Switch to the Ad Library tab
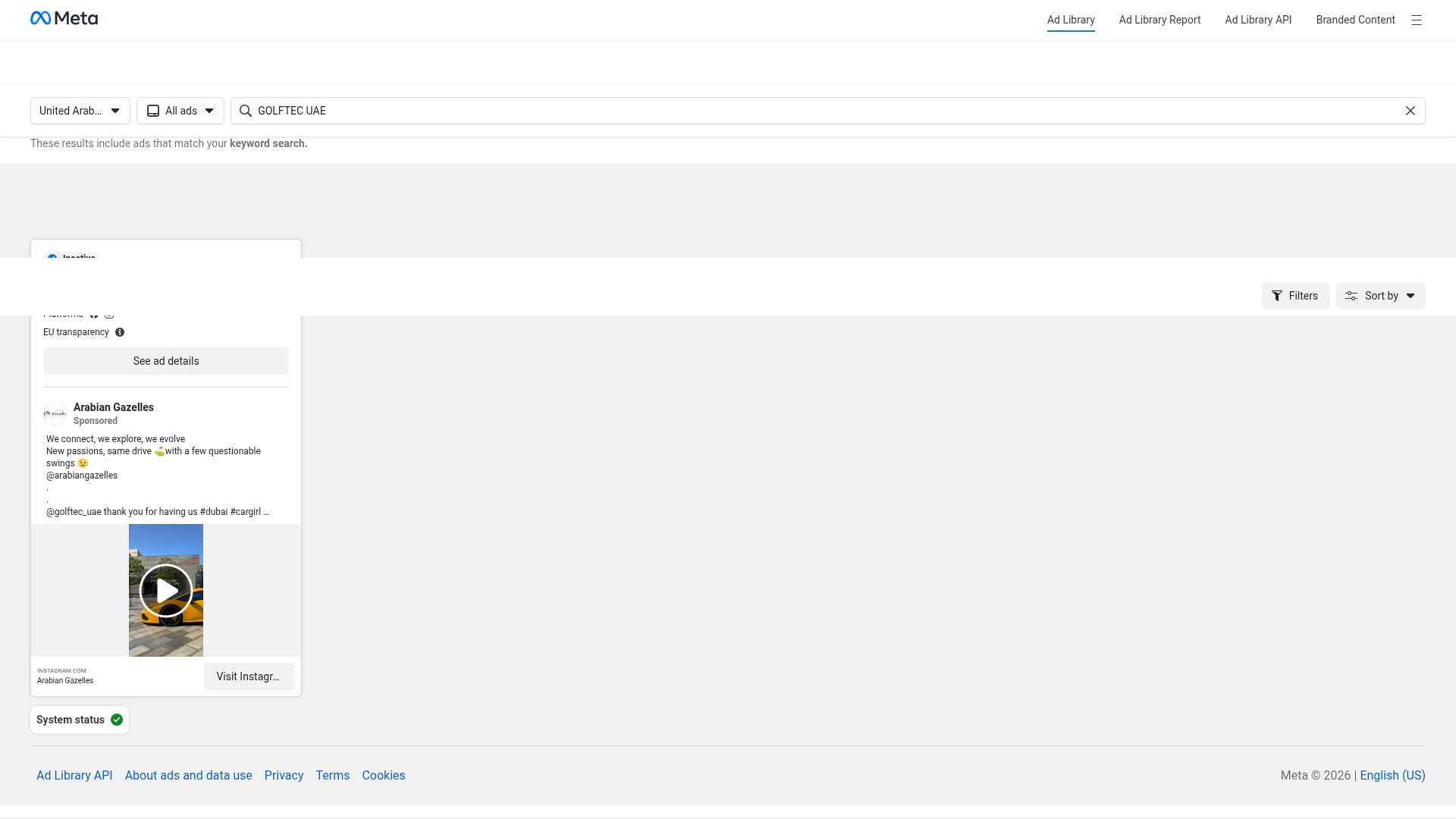 click(x=1071, y=20)
